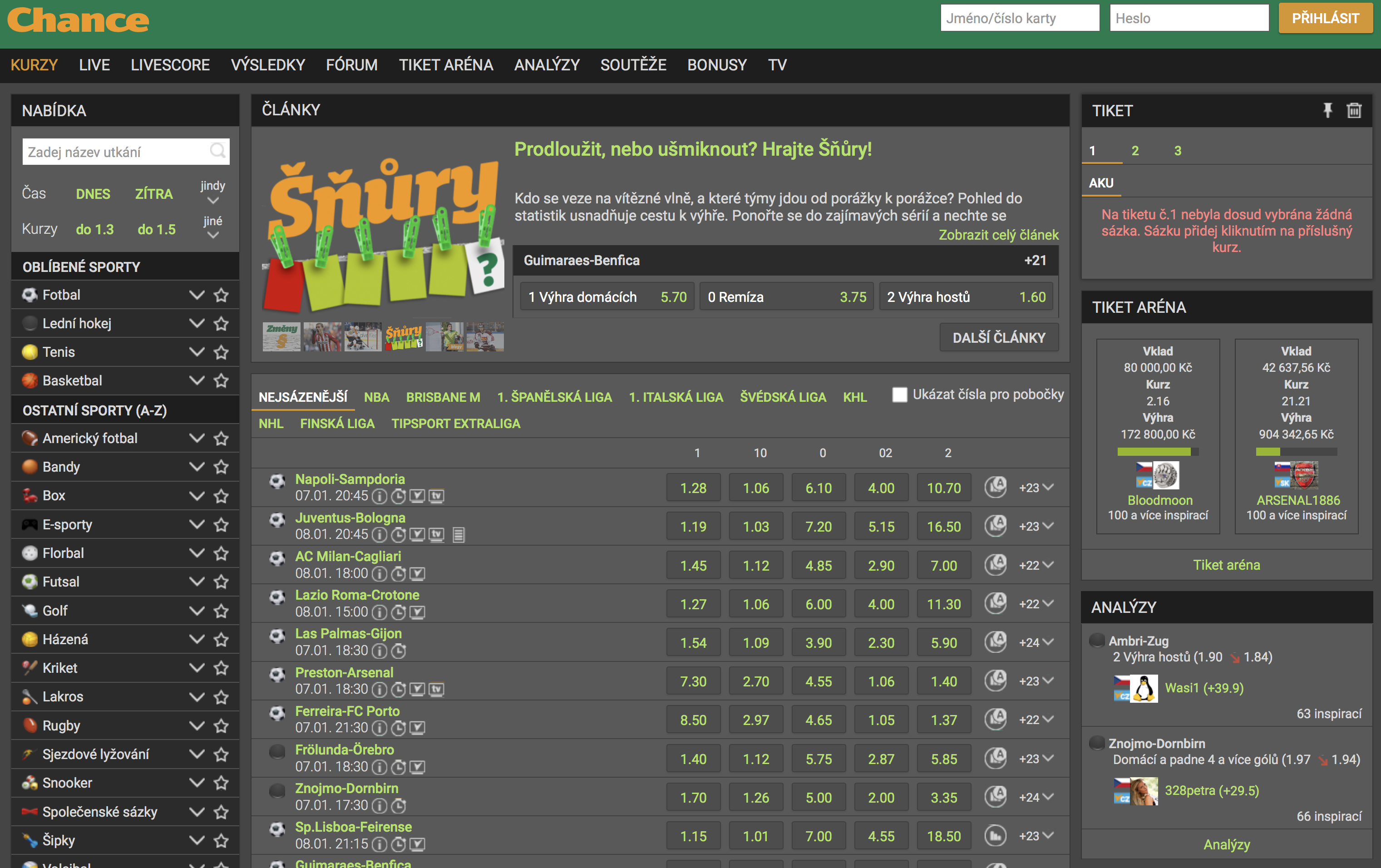Expand +22 bets for Ferreira-FC Porto
The image size is (1381, 868).
(1036, 720)
